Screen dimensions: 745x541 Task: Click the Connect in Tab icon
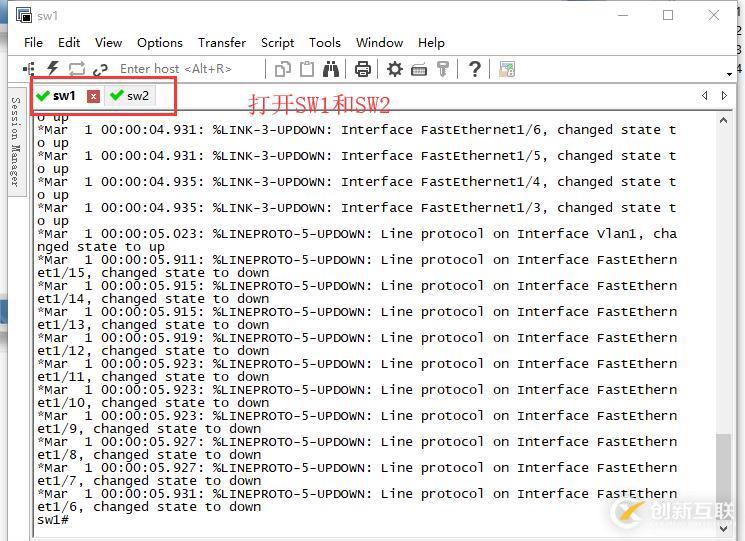(76, 69)
